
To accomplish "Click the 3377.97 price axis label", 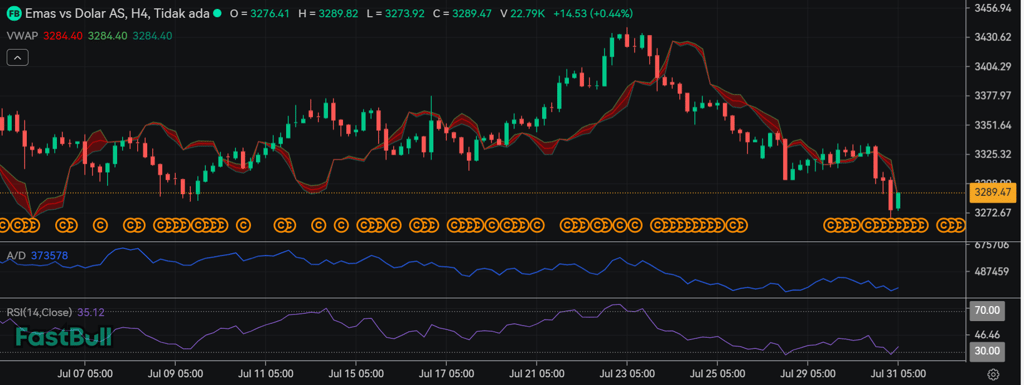I will (x=992, y=96).
